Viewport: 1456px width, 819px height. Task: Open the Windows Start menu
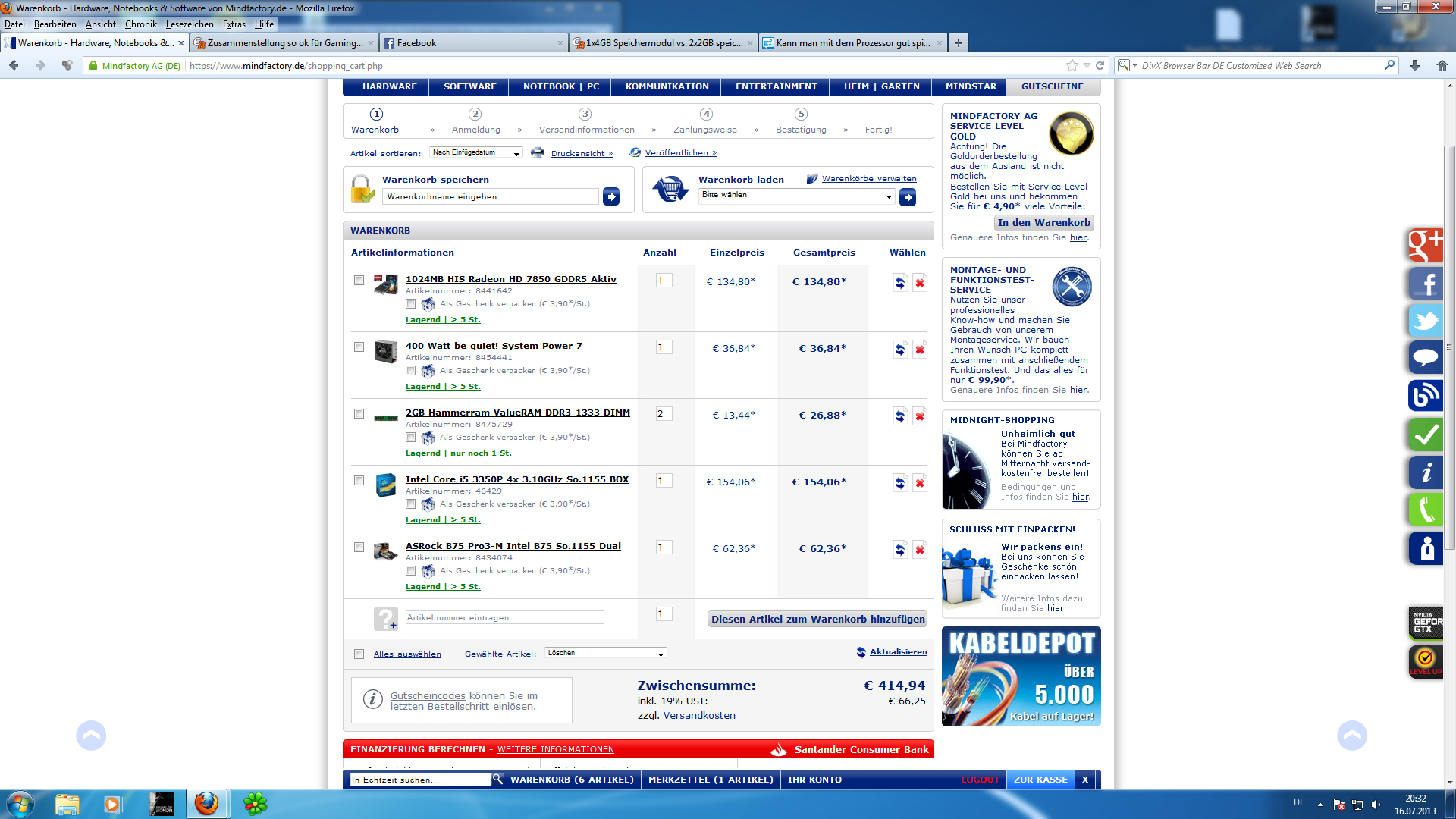tap(20, 804)
